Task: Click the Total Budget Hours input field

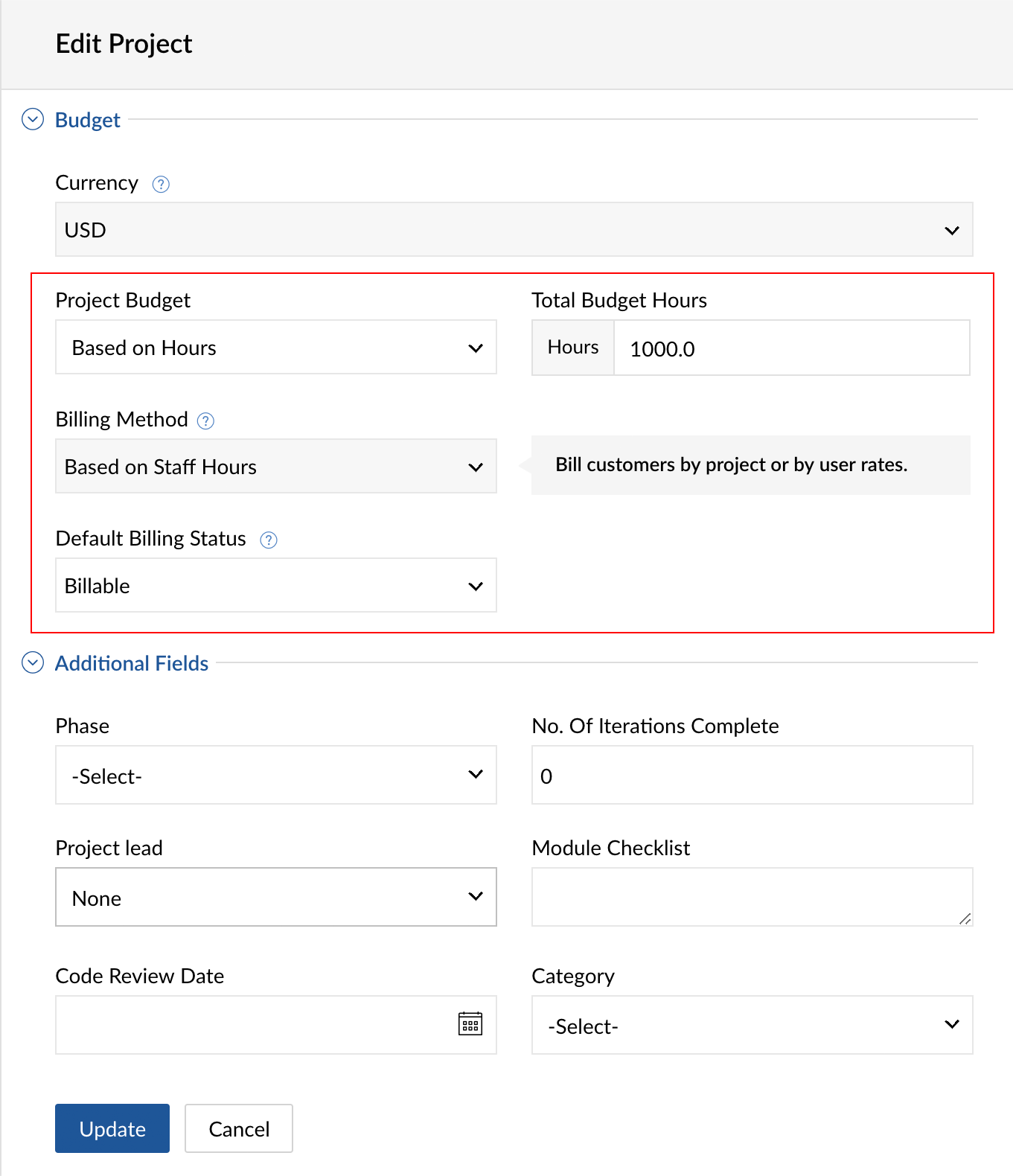Action: click(x=790, y=348)
